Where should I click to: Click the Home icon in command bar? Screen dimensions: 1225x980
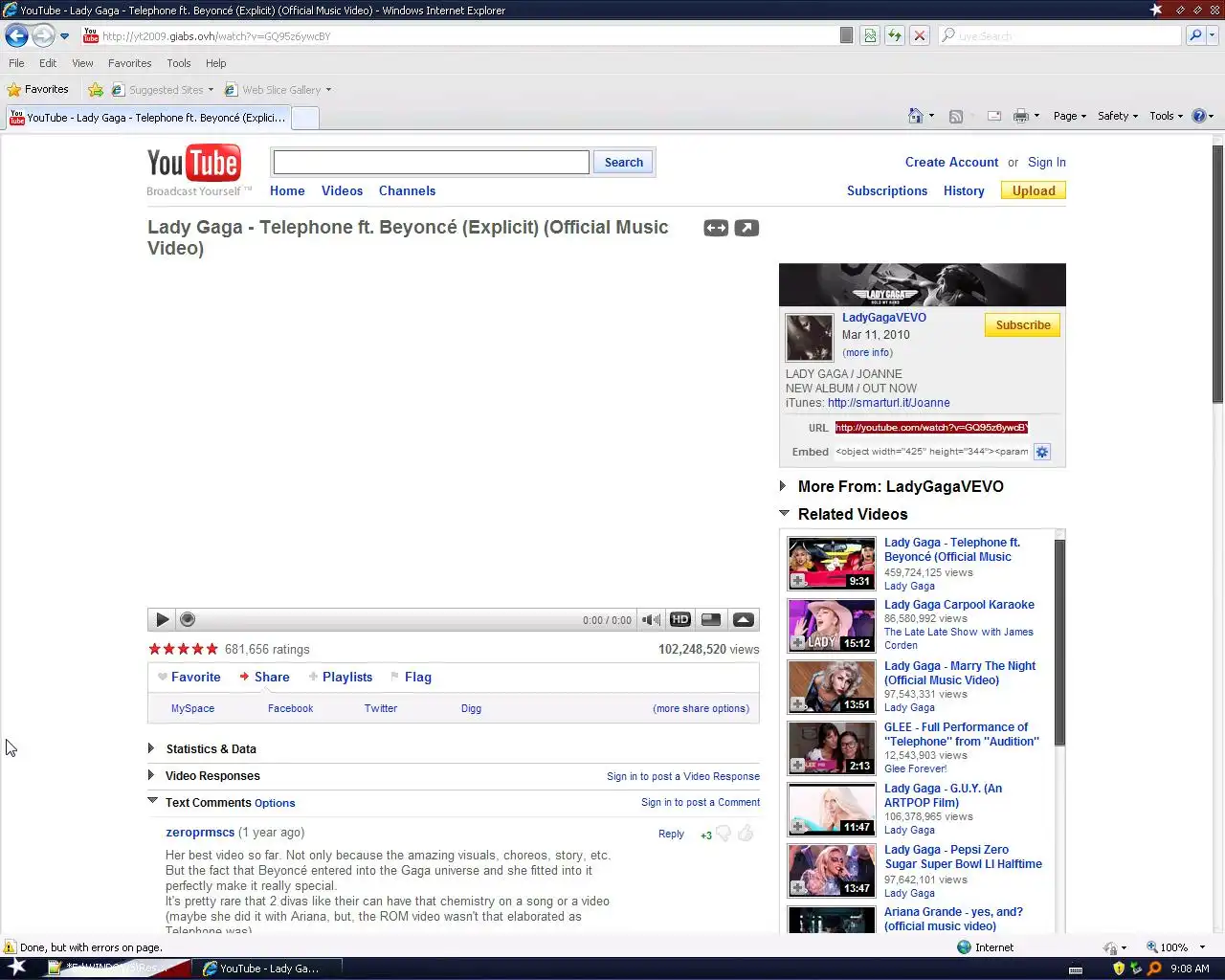916,116
